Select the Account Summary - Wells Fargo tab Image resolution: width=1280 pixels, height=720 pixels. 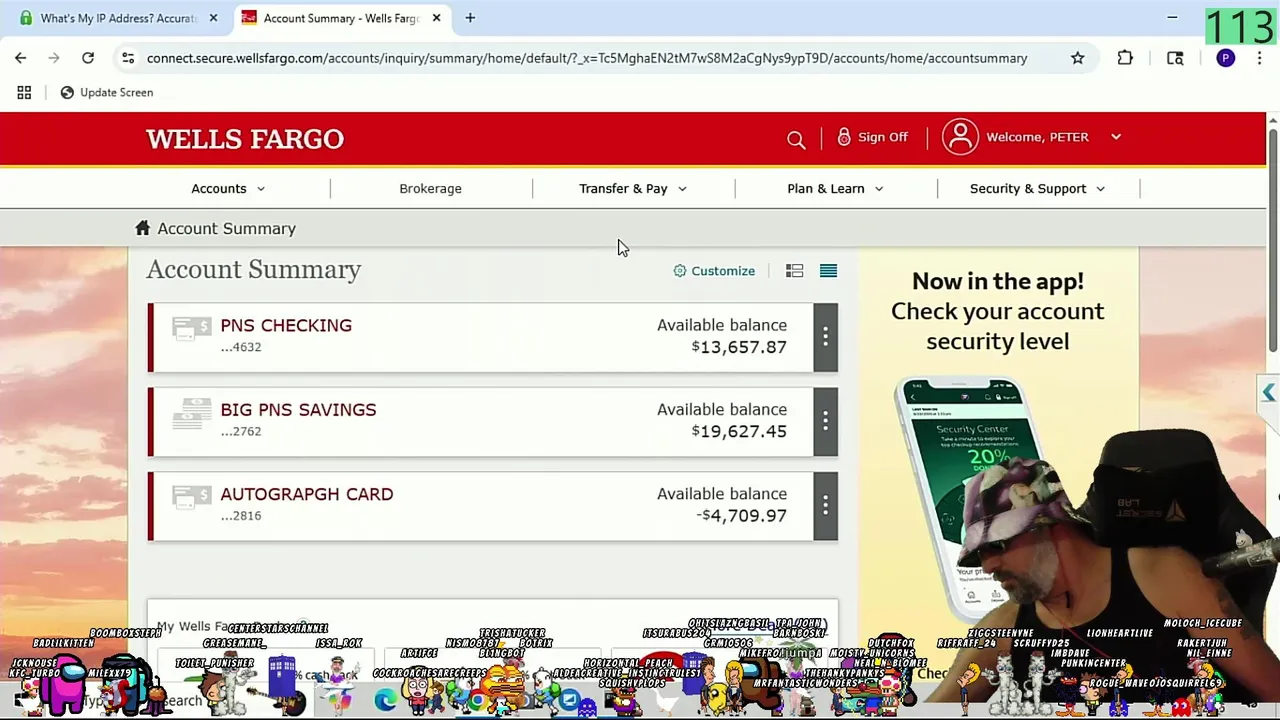(x=340, y=18)
